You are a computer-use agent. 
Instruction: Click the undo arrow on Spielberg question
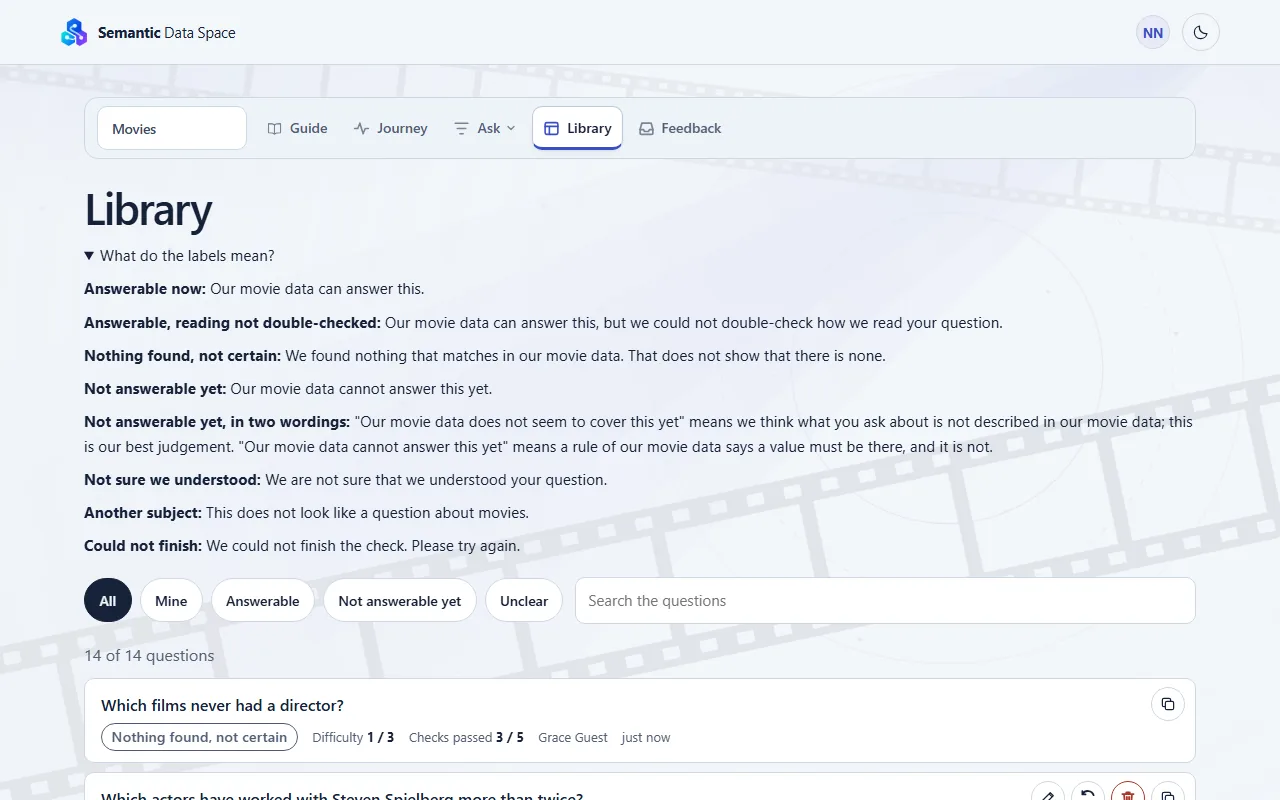point(1088,796)
